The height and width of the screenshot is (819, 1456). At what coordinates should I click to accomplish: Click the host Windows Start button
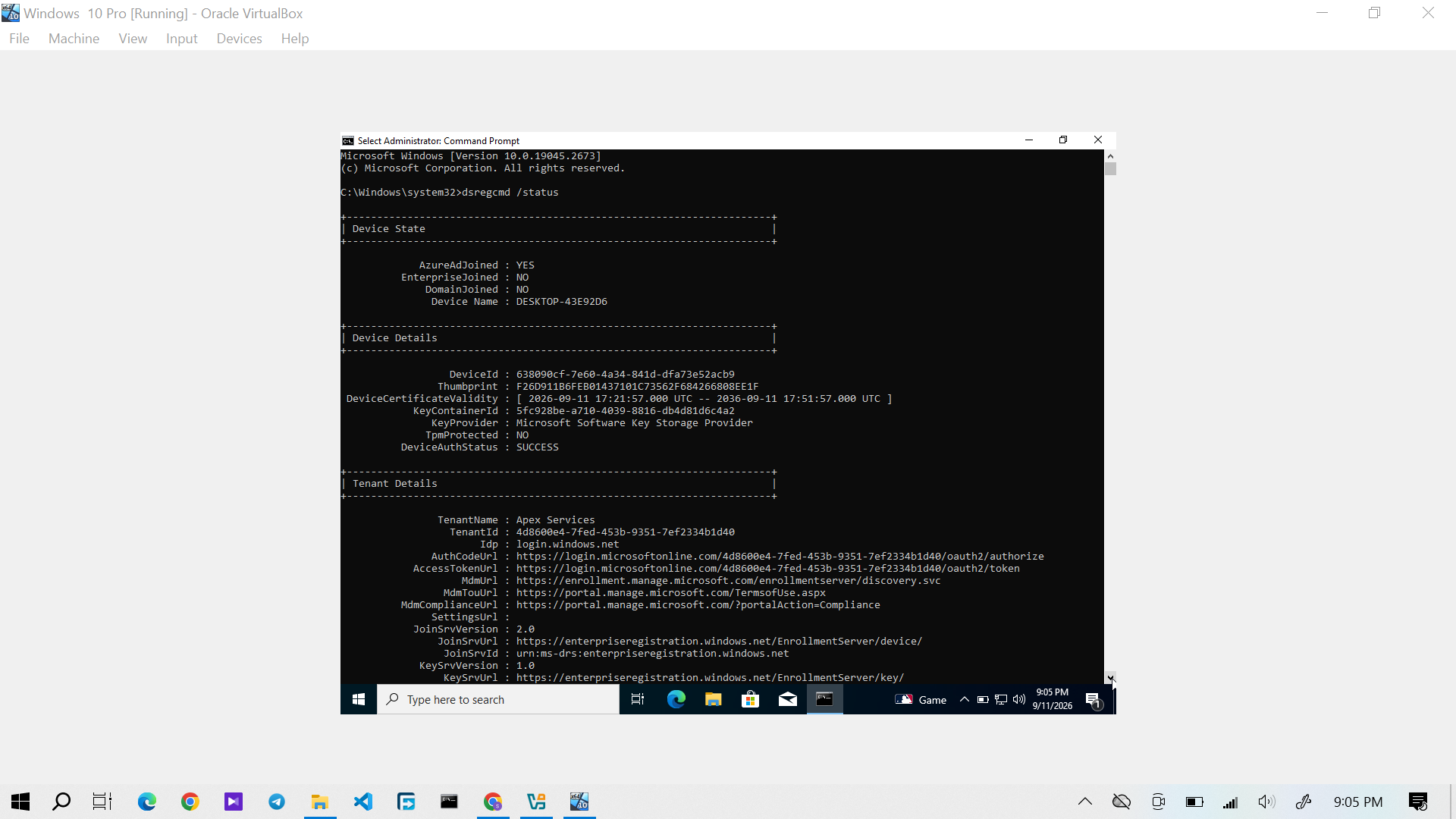(x=20, y=802)
